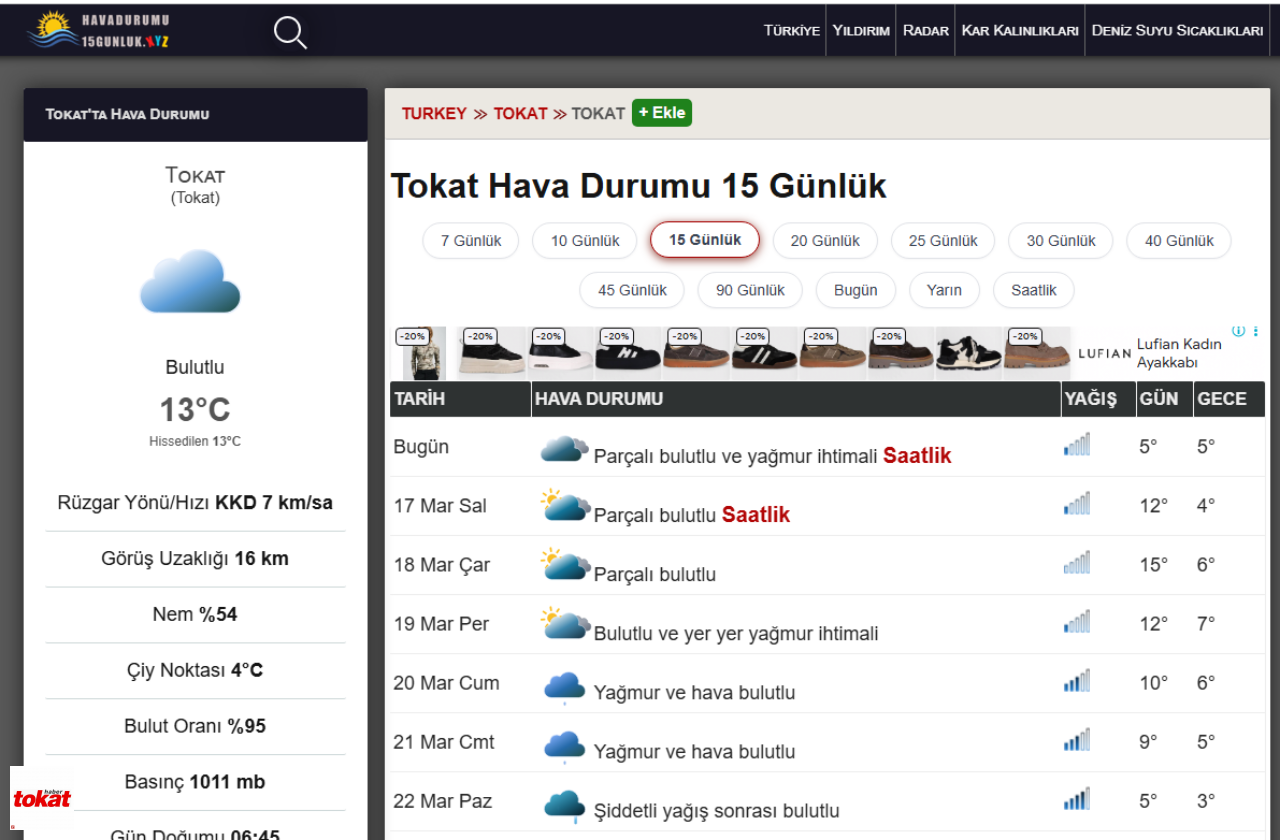The image size is (1280, 840).
Task: Click the 21 Mar Cmt precipitation bars icon
Action: point(1077,740)
